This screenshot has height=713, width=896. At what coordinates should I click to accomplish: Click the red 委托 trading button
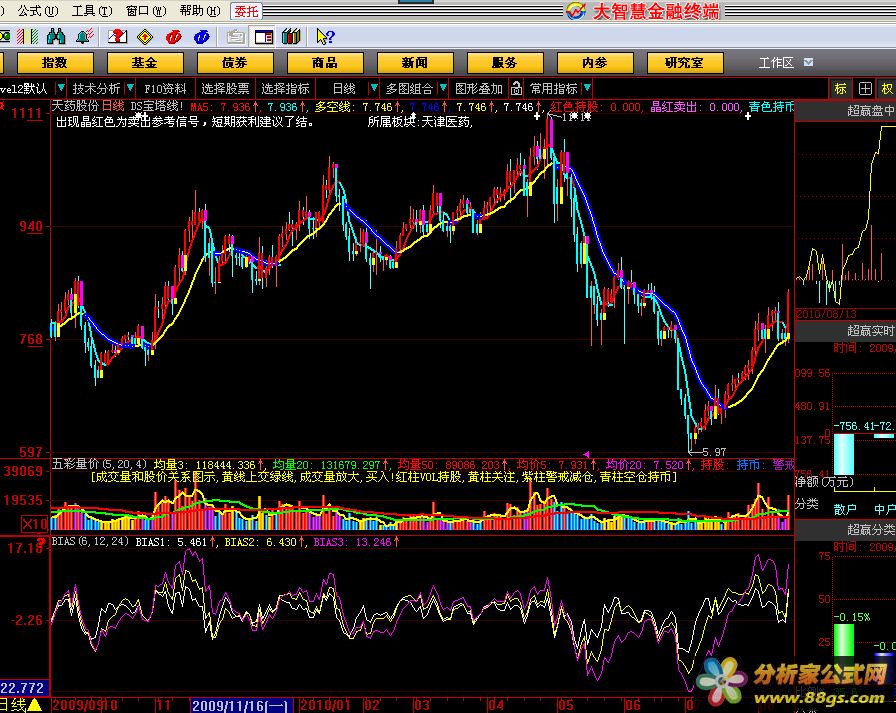[246, 11]
